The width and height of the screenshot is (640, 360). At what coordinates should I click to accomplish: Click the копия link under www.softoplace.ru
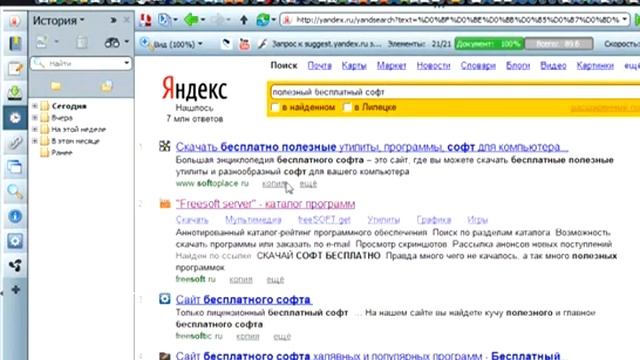pyautogui.click(x=274, y=184)
